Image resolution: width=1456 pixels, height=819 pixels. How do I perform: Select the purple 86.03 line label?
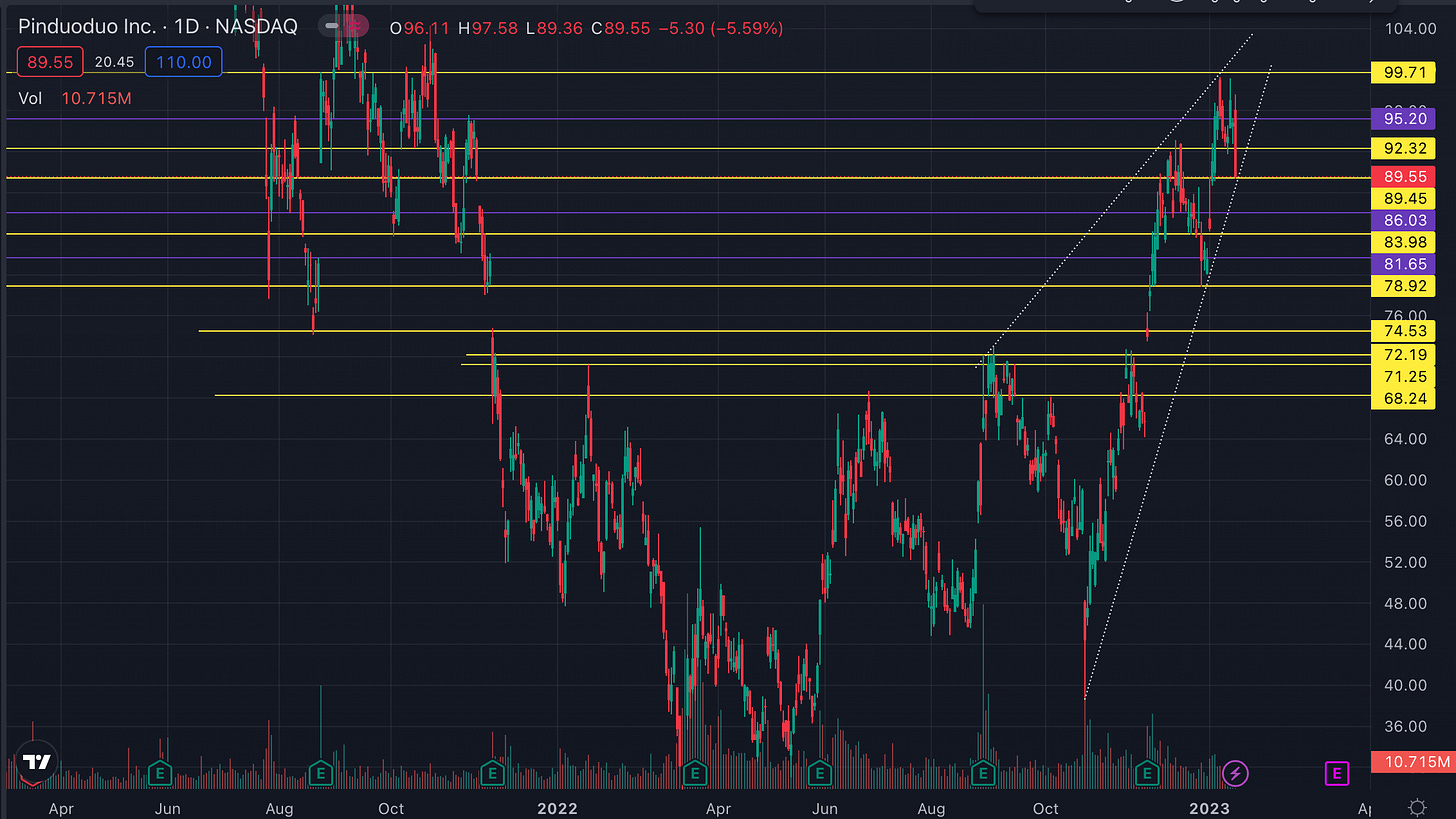click(1405, 221)
